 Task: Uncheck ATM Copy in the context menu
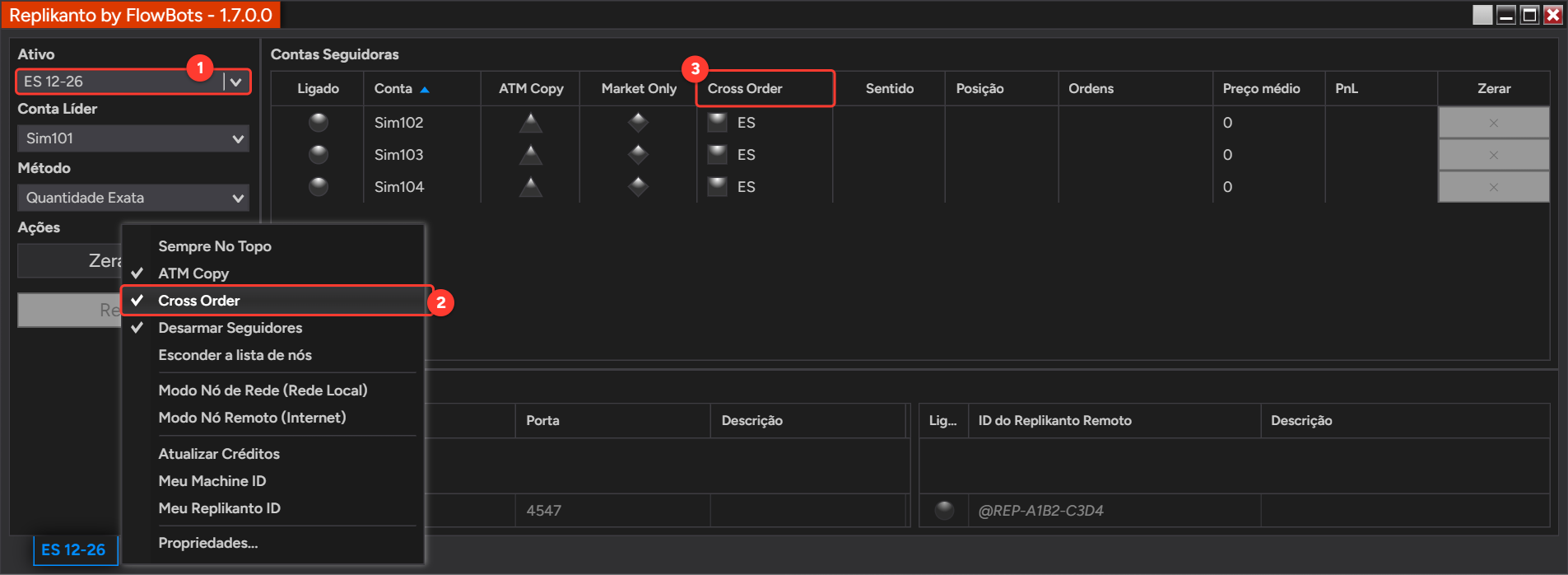(273, 273)
